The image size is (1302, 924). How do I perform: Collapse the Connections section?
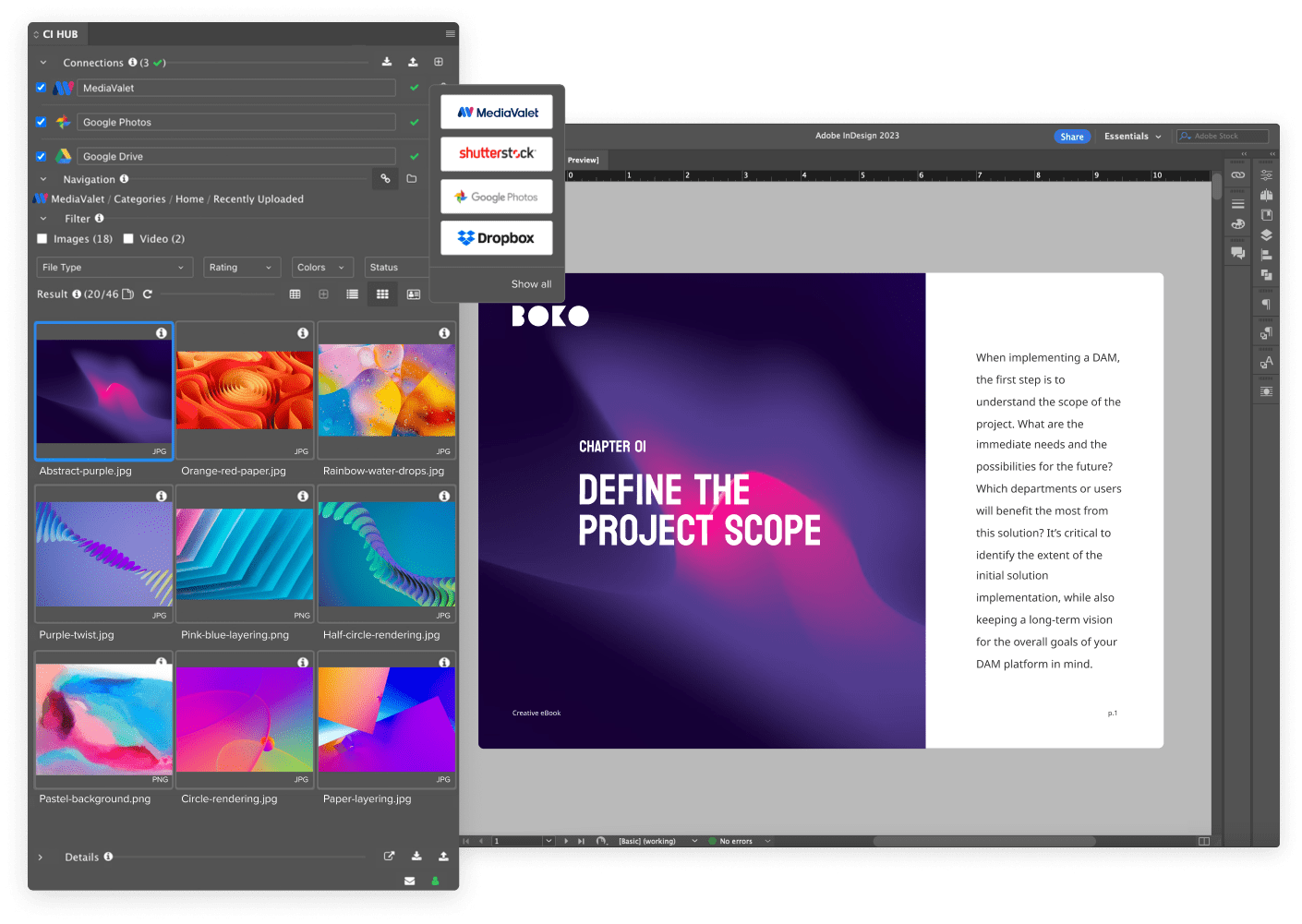[x=42, y=63]
